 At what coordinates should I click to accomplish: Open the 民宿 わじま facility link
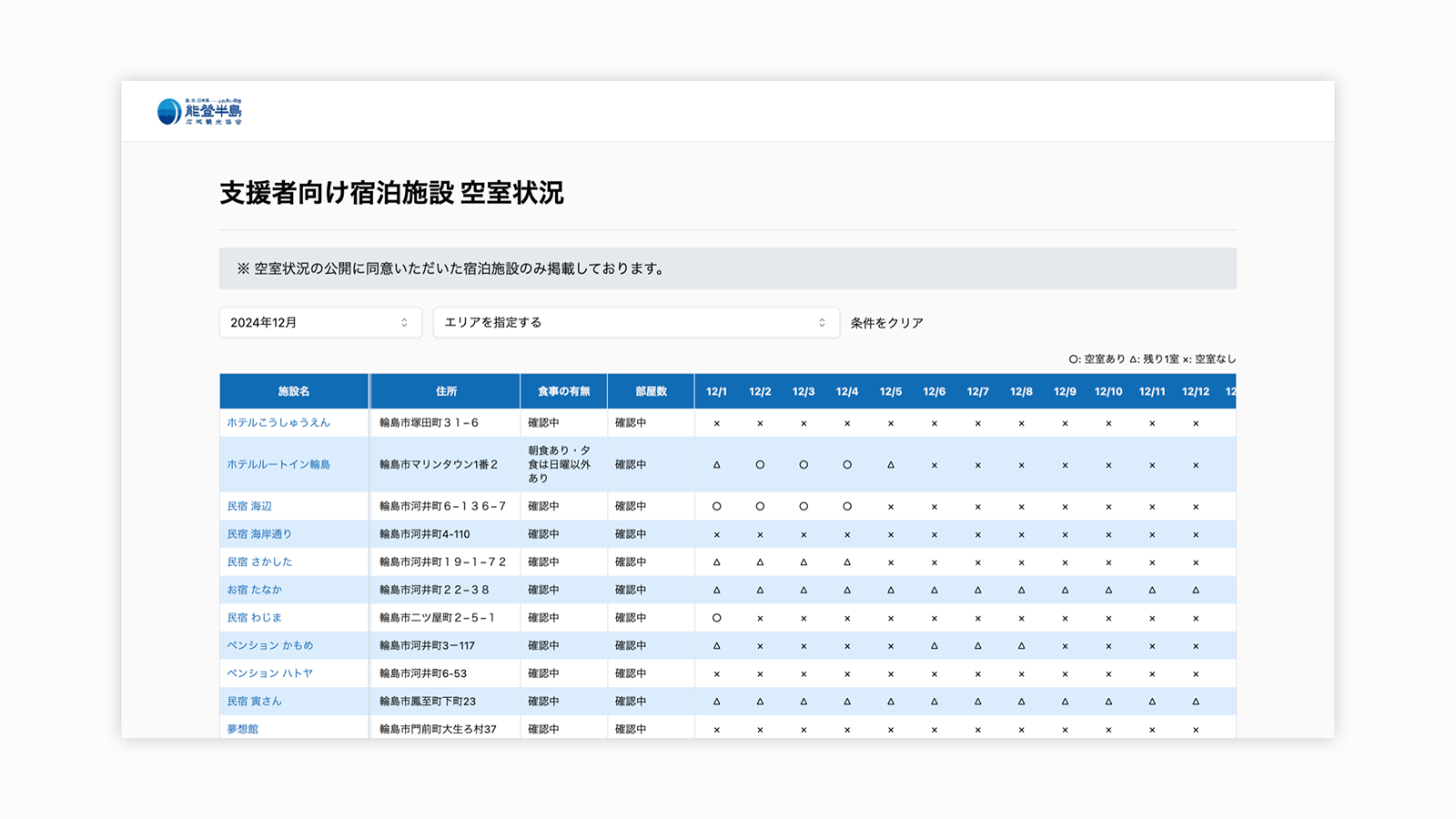(x=255, y=618)
